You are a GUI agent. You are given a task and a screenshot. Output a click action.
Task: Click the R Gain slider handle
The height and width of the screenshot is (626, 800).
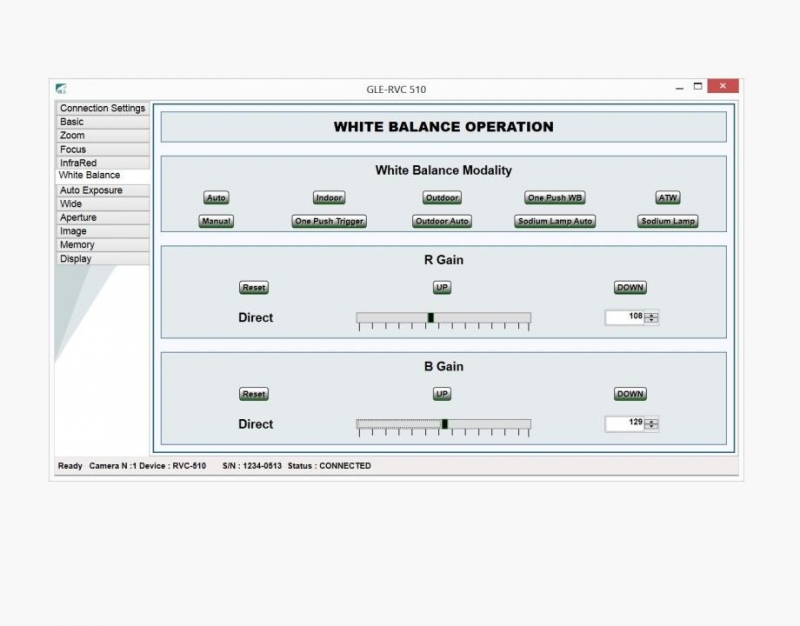coord(430,318)
